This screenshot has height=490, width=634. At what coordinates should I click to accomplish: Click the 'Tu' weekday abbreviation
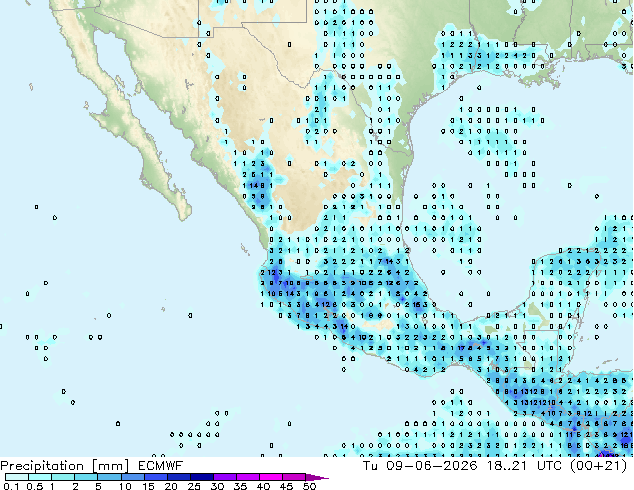[370, 466]
